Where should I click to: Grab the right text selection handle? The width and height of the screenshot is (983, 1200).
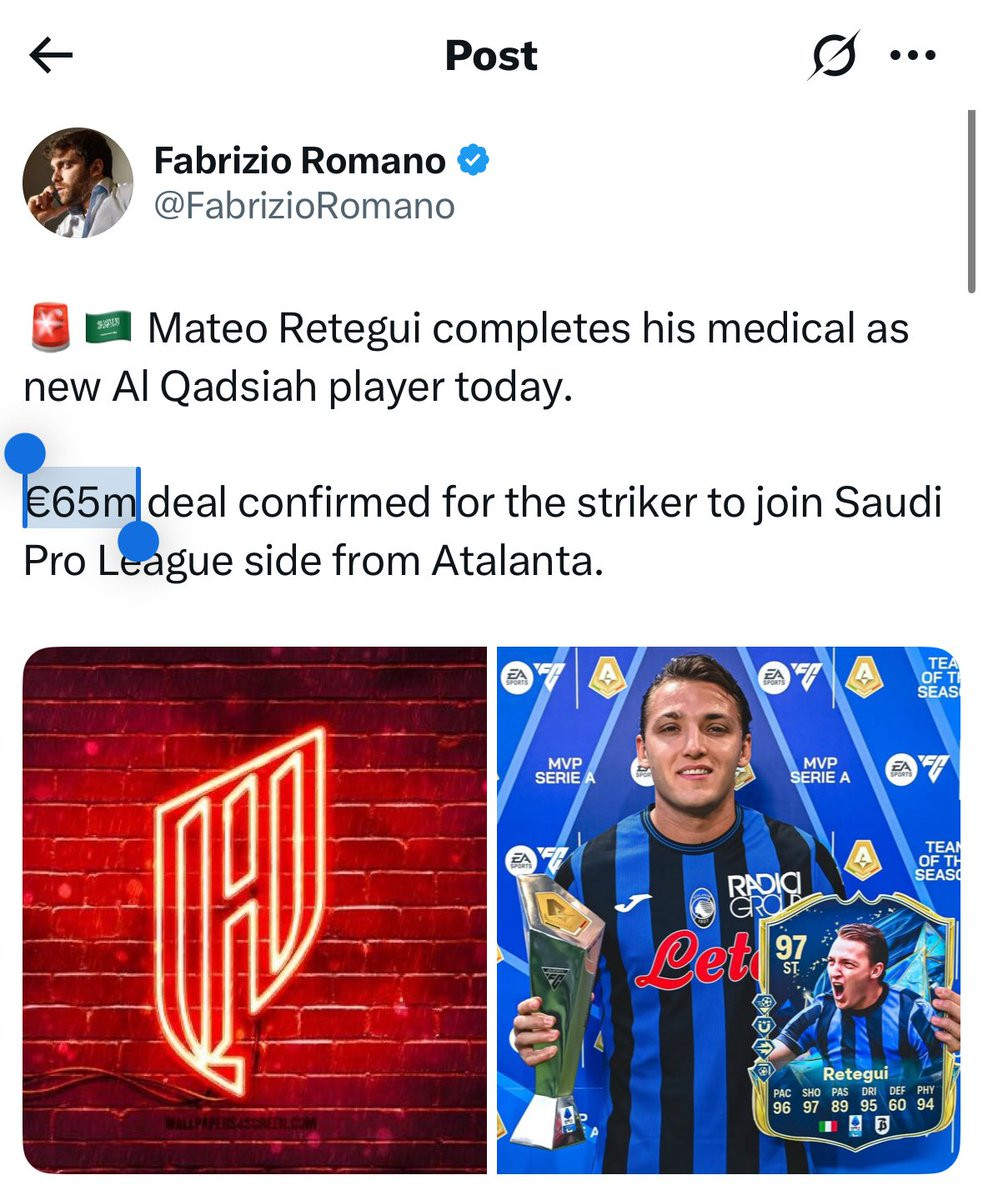pyautogui.click(x=138, y=541)
